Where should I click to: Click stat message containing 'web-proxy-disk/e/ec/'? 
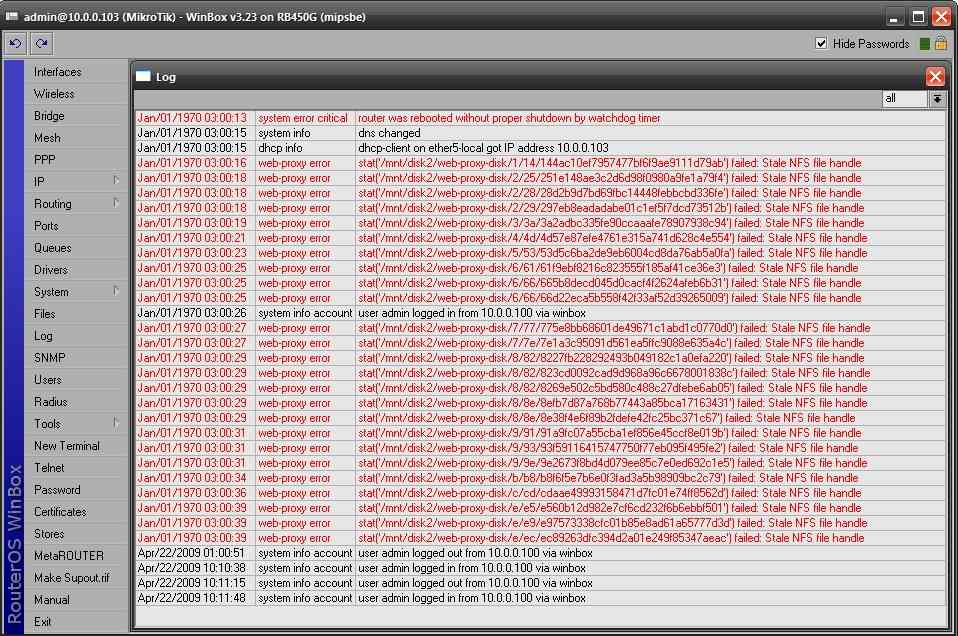[x=611, y=538]
